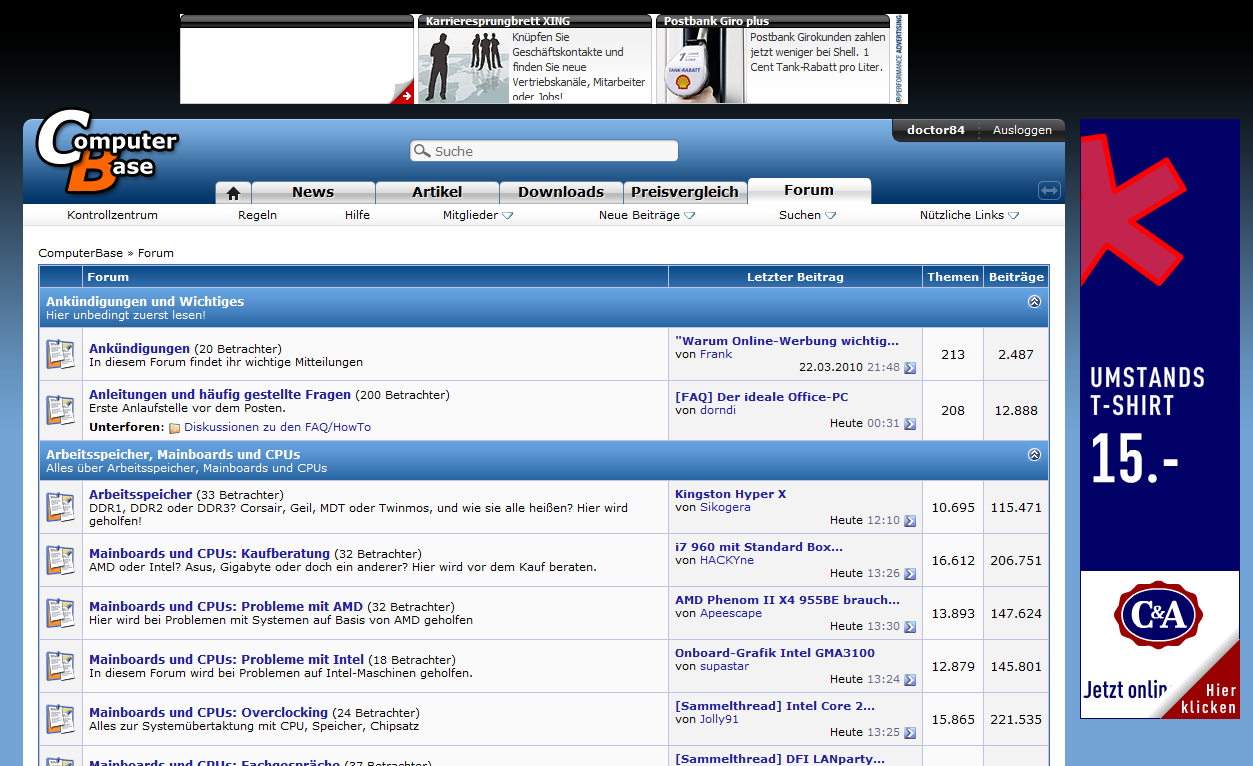The image size is (1253, 766).
Task: Open the Suchen dropdown menu
Action: (x=807, y=215)
